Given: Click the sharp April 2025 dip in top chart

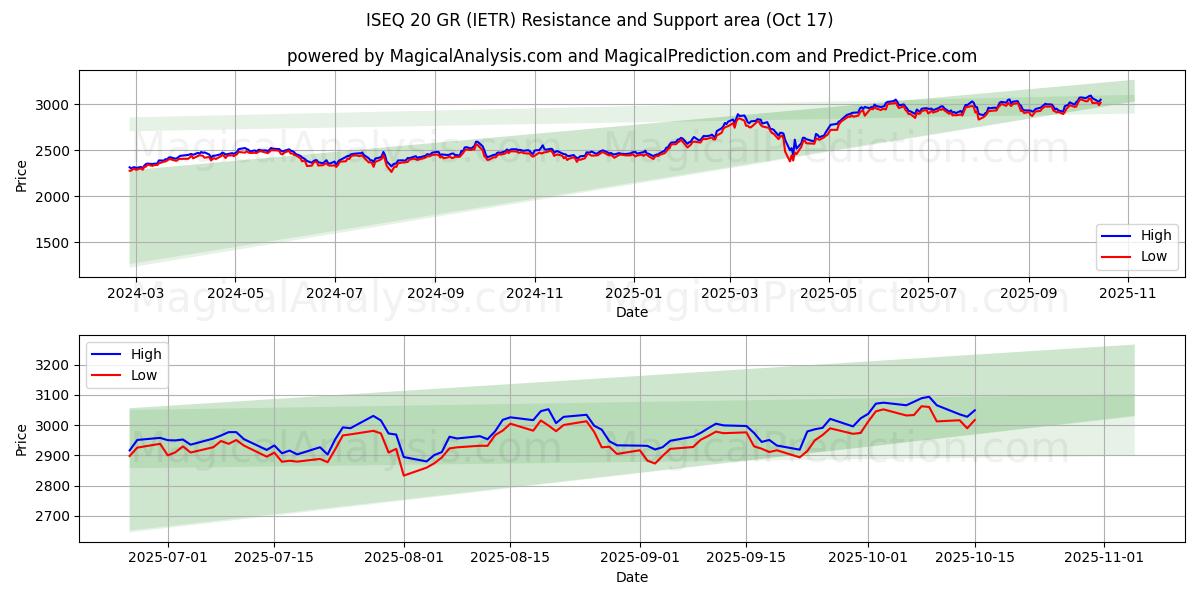Looking at the screenshot, I should (x=791, y=158).
